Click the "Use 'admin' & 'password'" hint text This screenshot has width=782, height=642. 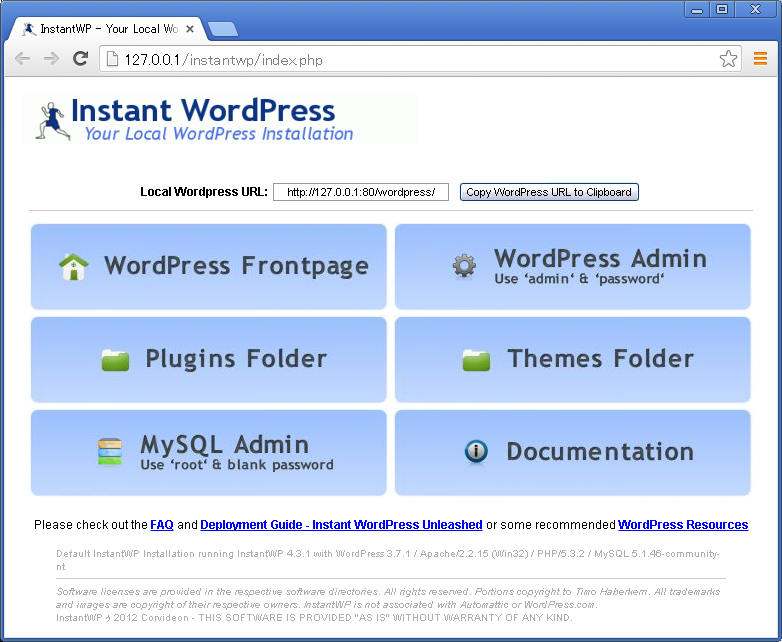tap(579, 279)
